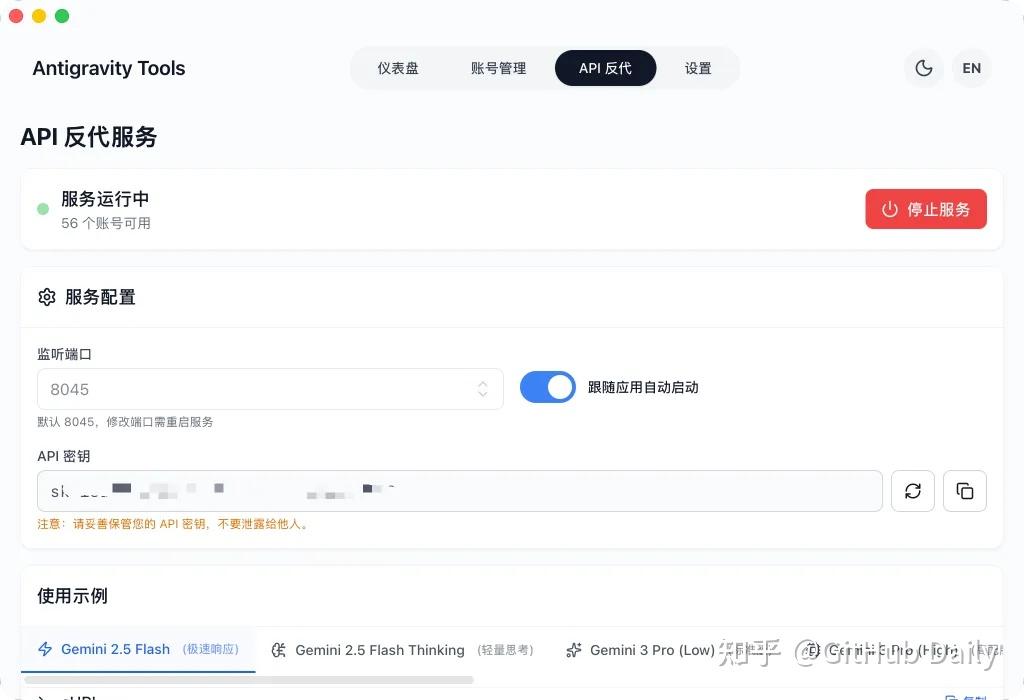The height and width of the screenshot is (700, 1024).
Task: Click the regenerate API key icon
Action: point(912,491)
